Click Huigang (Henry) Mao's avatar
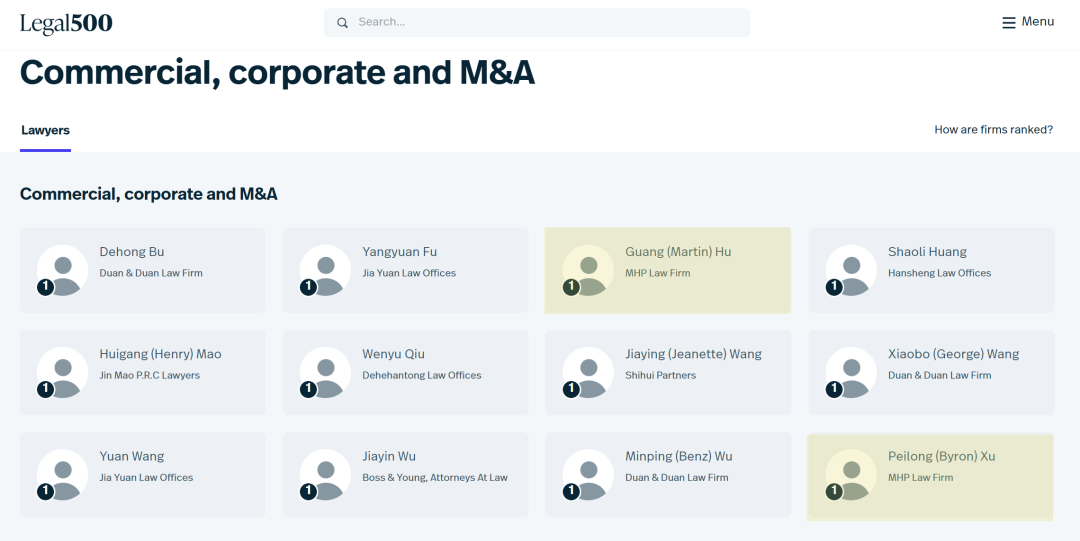The image size is (1080, 541). point(62,372)
